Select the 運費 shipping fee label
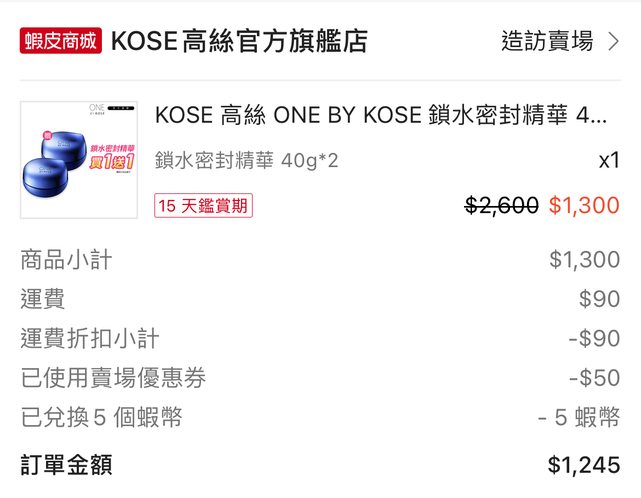 [x=43, y=299]
